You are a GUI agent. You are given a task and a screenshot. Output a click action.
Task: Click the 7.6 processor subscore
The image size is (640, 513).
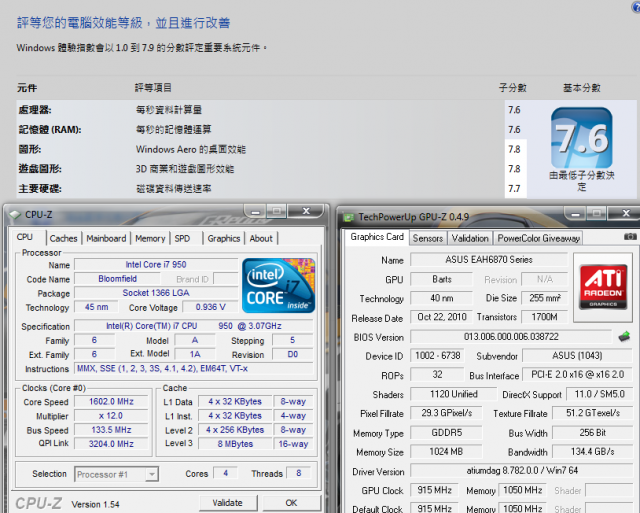(514, 110)
